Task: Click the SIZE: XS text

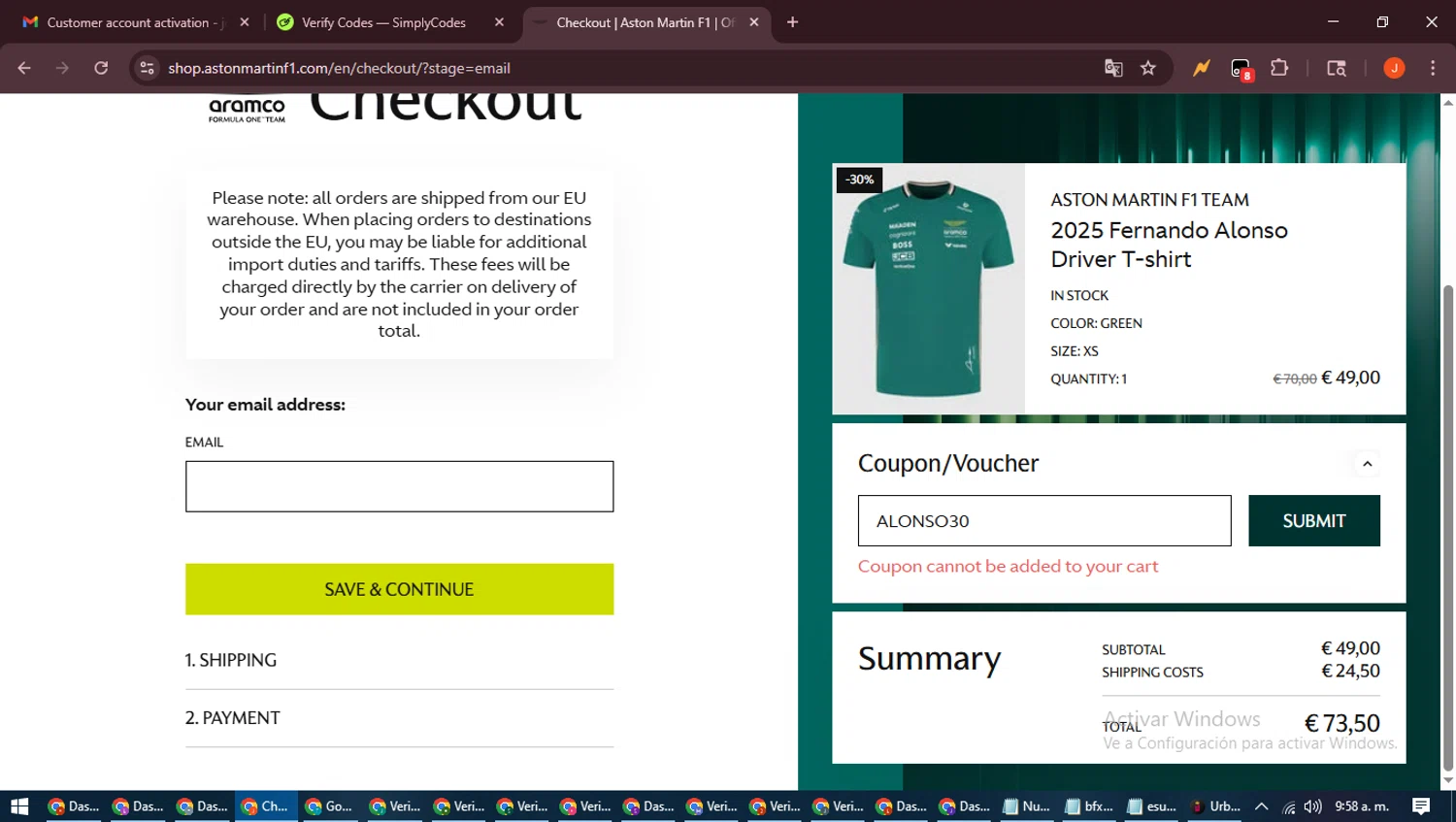Action: (x=1075, y=351)
